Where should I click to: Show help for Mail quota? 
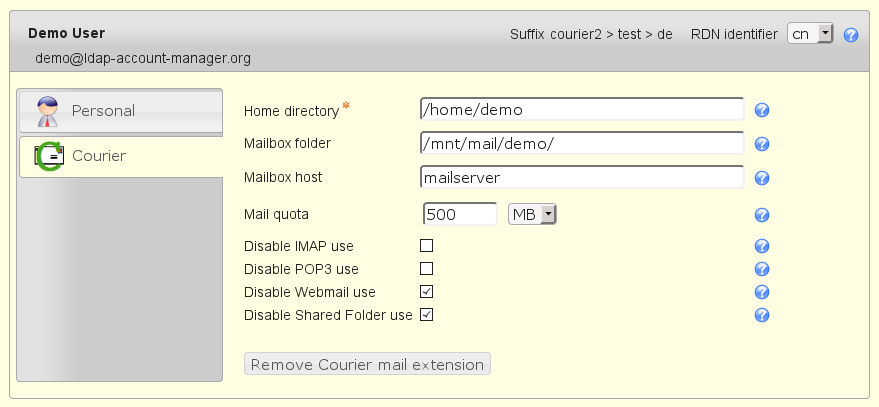[x=761, y=215]
